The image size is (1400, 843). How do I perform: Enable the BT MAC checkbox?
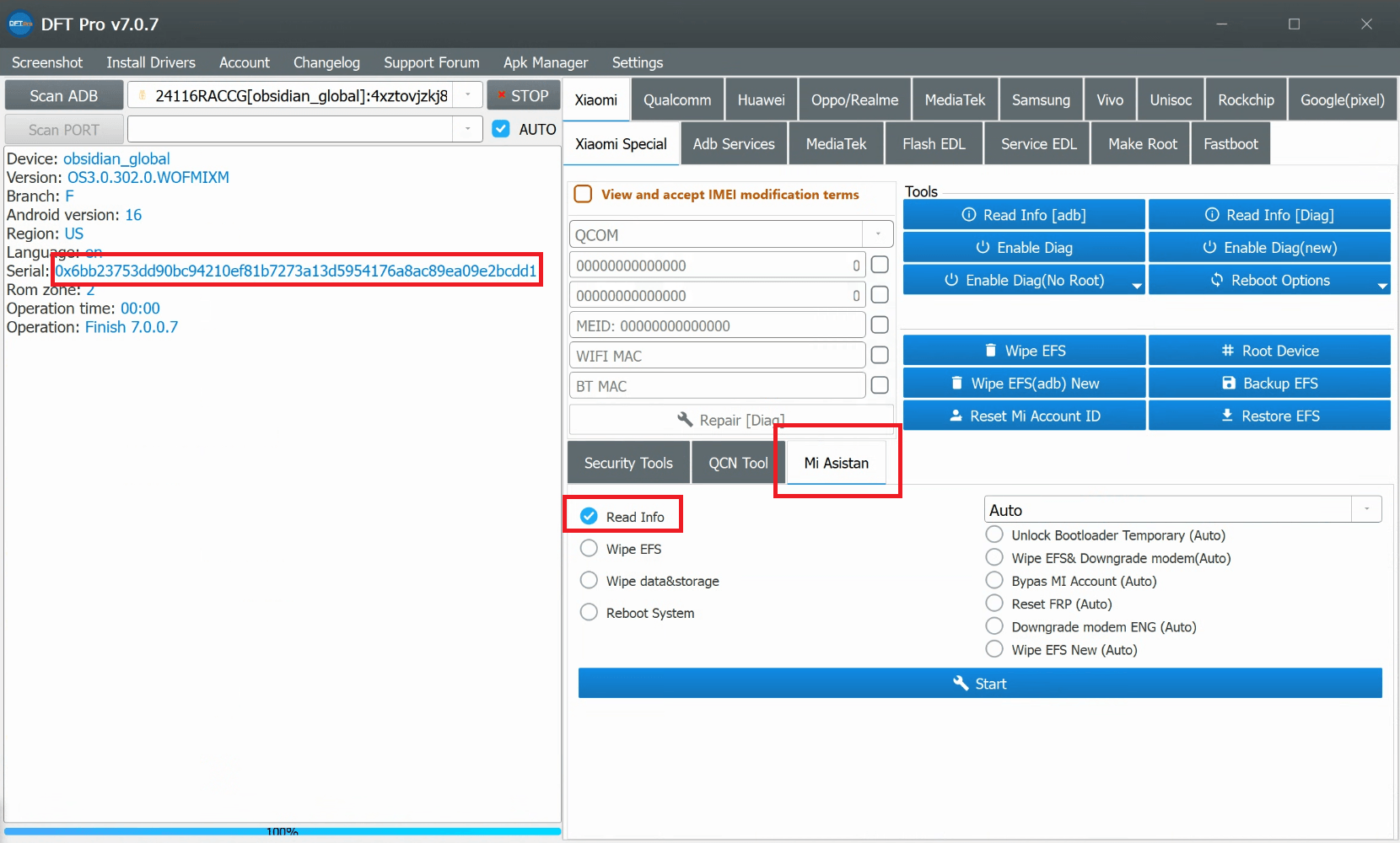coord(880,385)
